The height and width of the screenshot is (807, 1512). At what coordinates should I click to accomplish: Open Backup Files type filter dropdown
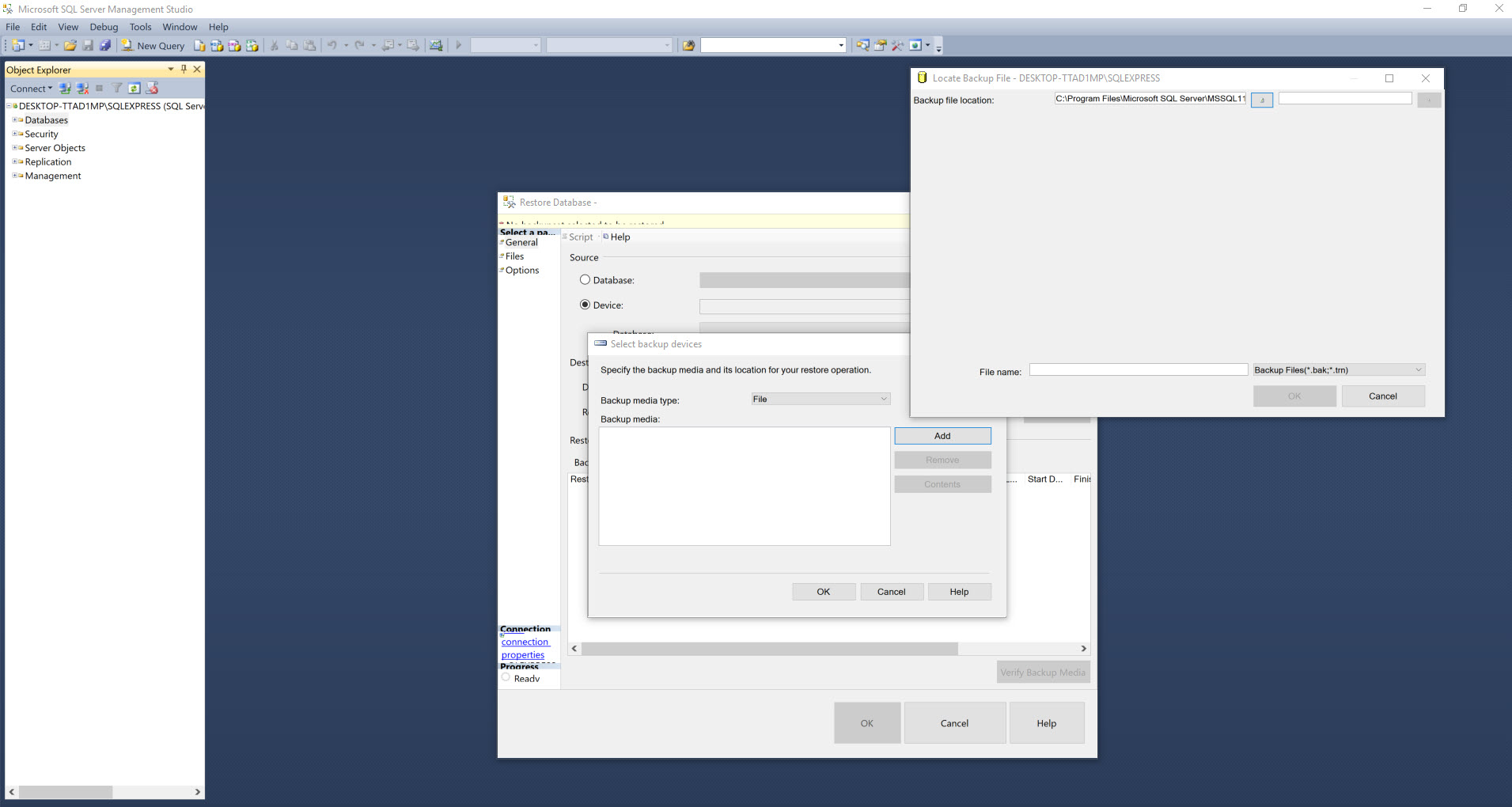(1339, 369)
